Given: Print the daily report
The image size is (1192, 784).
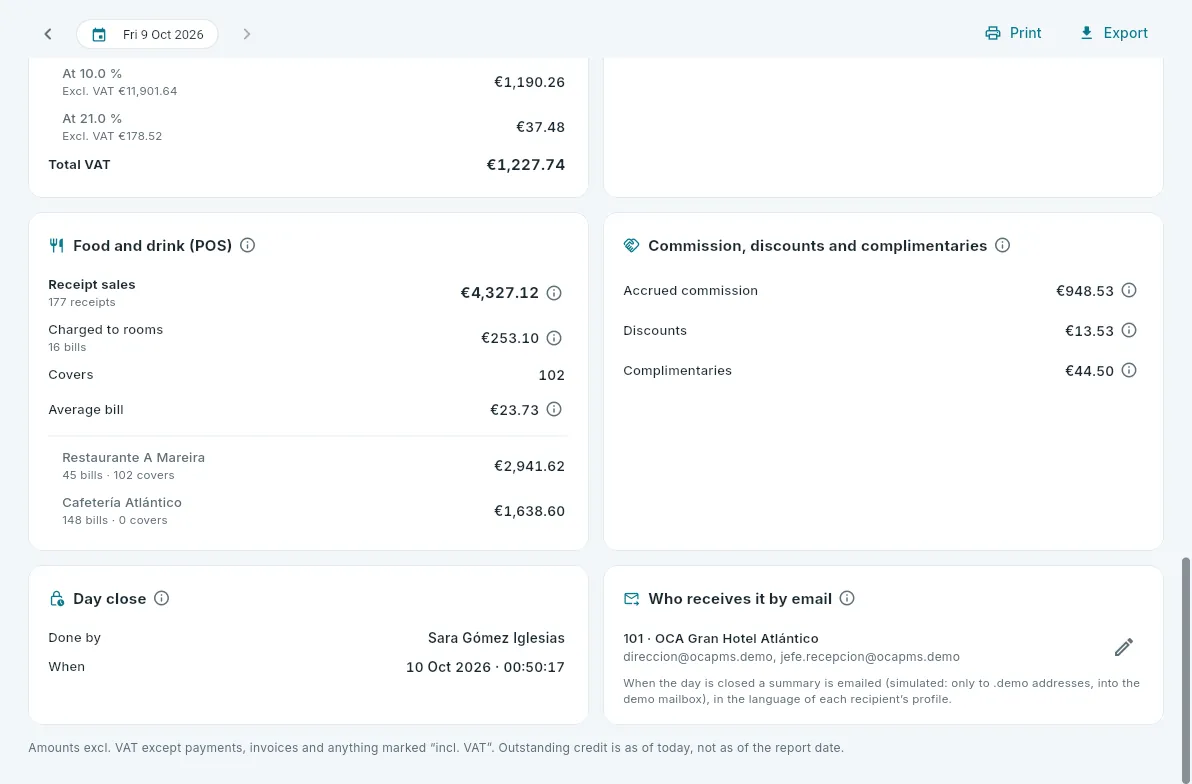Looking at the screenshot, I should tap(1013, 33).
